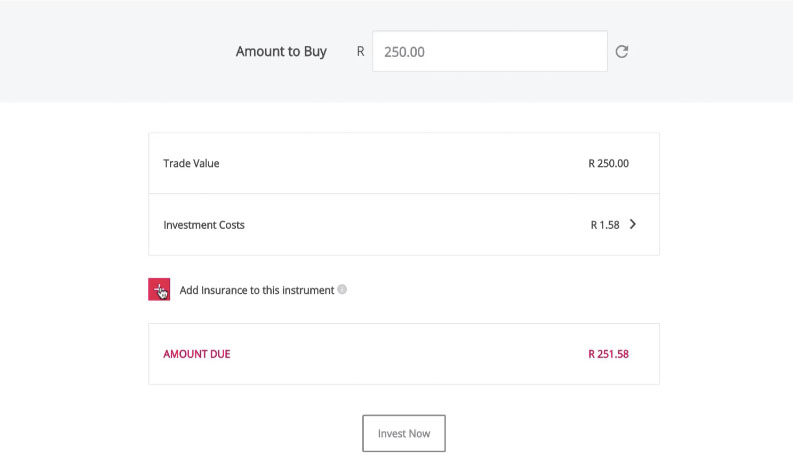Screen dimensions: 793x471
Task: Select the Investment Costs label
Action: (x=204, y=225)
